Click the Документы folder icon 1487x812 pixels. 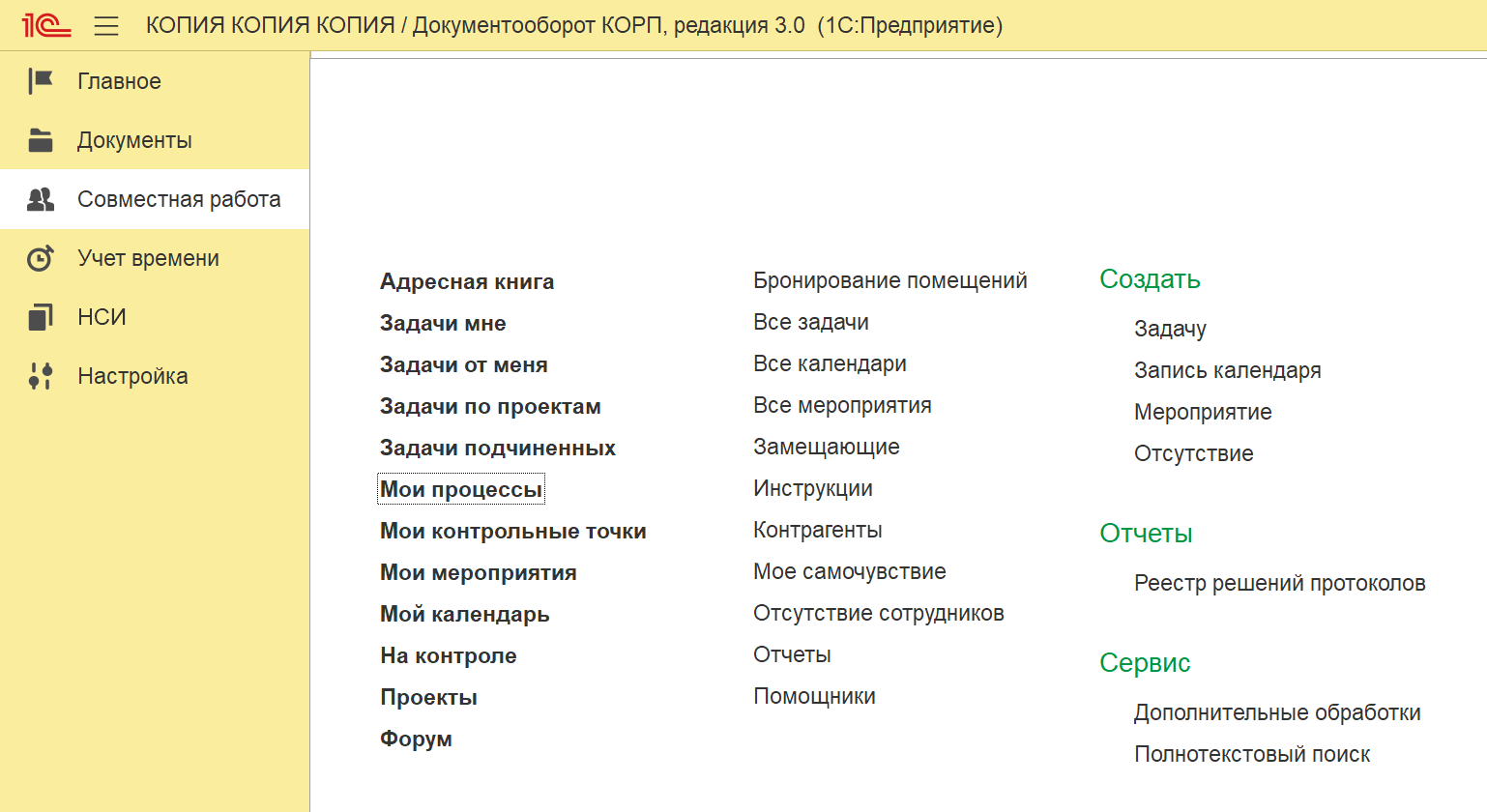coord(41,140)
